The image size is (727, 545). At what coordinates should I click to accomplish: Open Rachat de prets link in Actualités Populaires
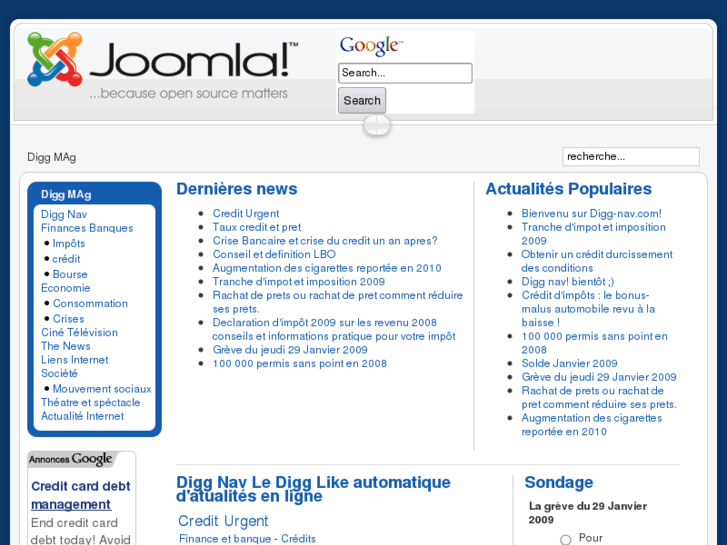(x=599, y=397)
